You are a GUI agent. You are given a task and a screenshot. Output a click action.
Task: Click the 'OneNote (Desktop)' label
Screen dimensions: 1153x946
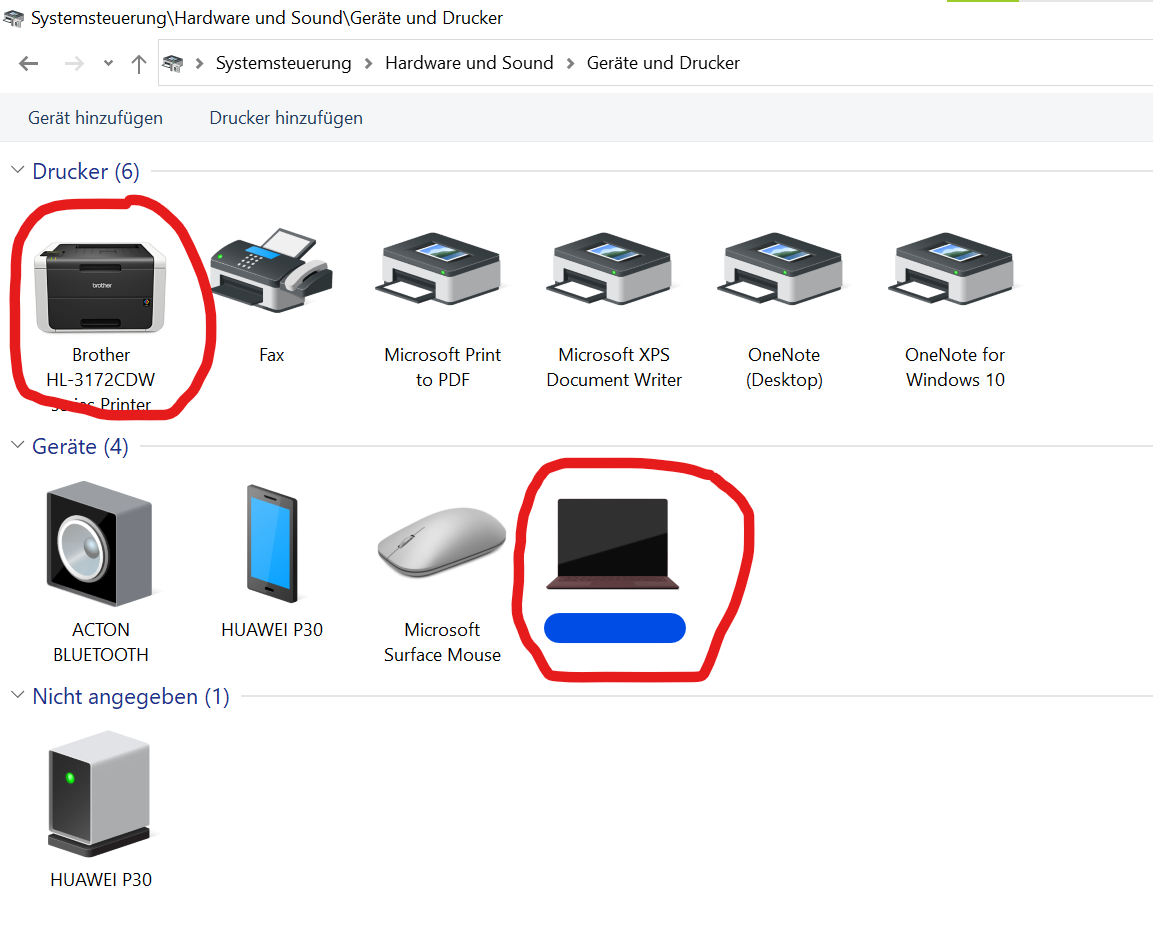(784, 367)
